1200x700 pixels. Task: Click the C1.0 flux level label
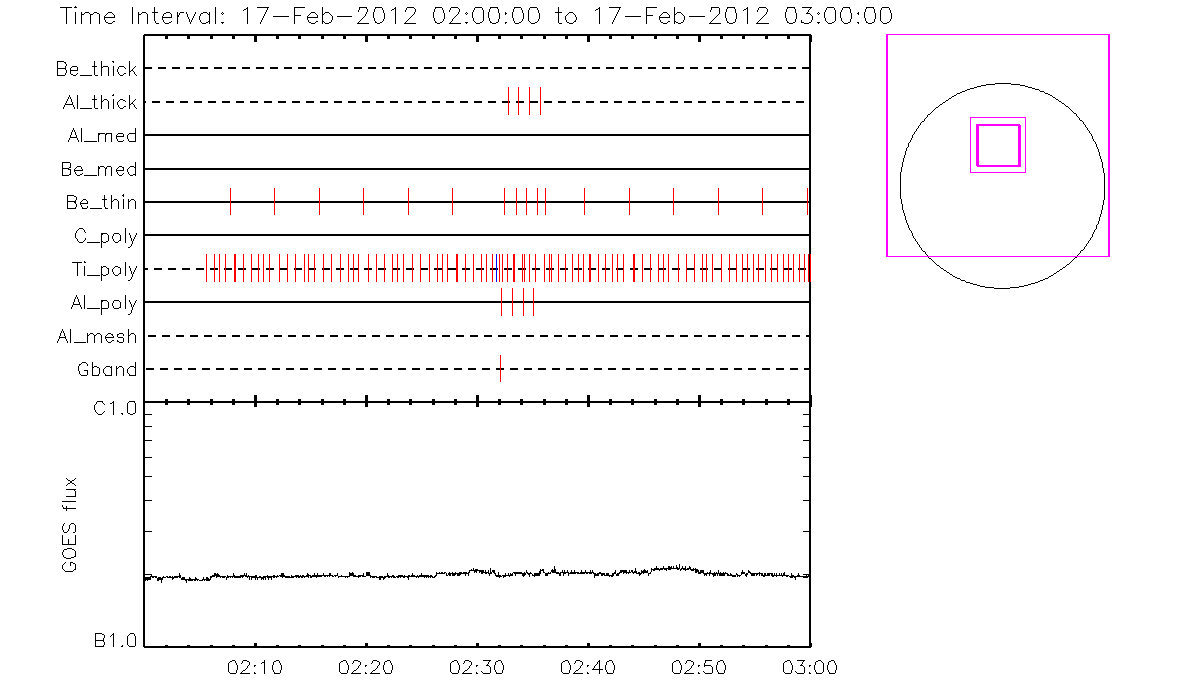click(x=115, y=408)
